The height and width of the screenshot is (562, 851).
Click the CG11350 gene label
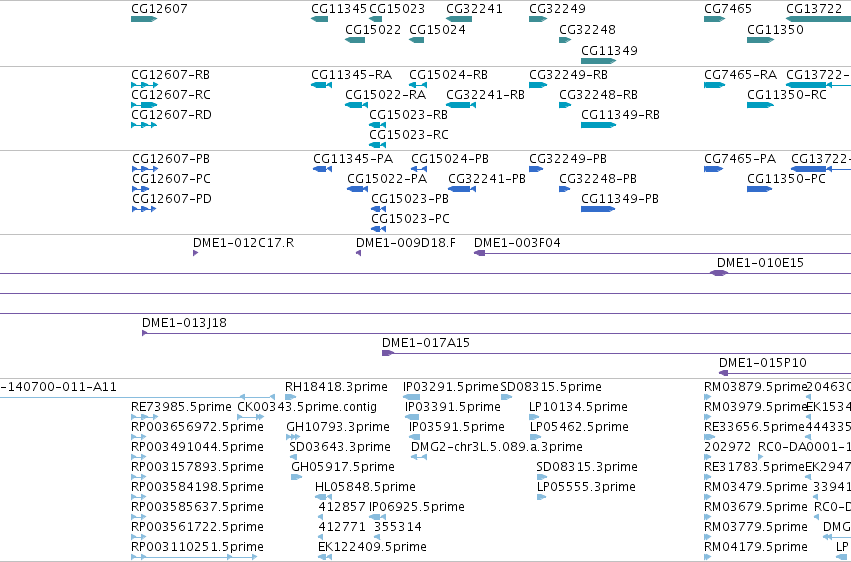pos(775,29)
